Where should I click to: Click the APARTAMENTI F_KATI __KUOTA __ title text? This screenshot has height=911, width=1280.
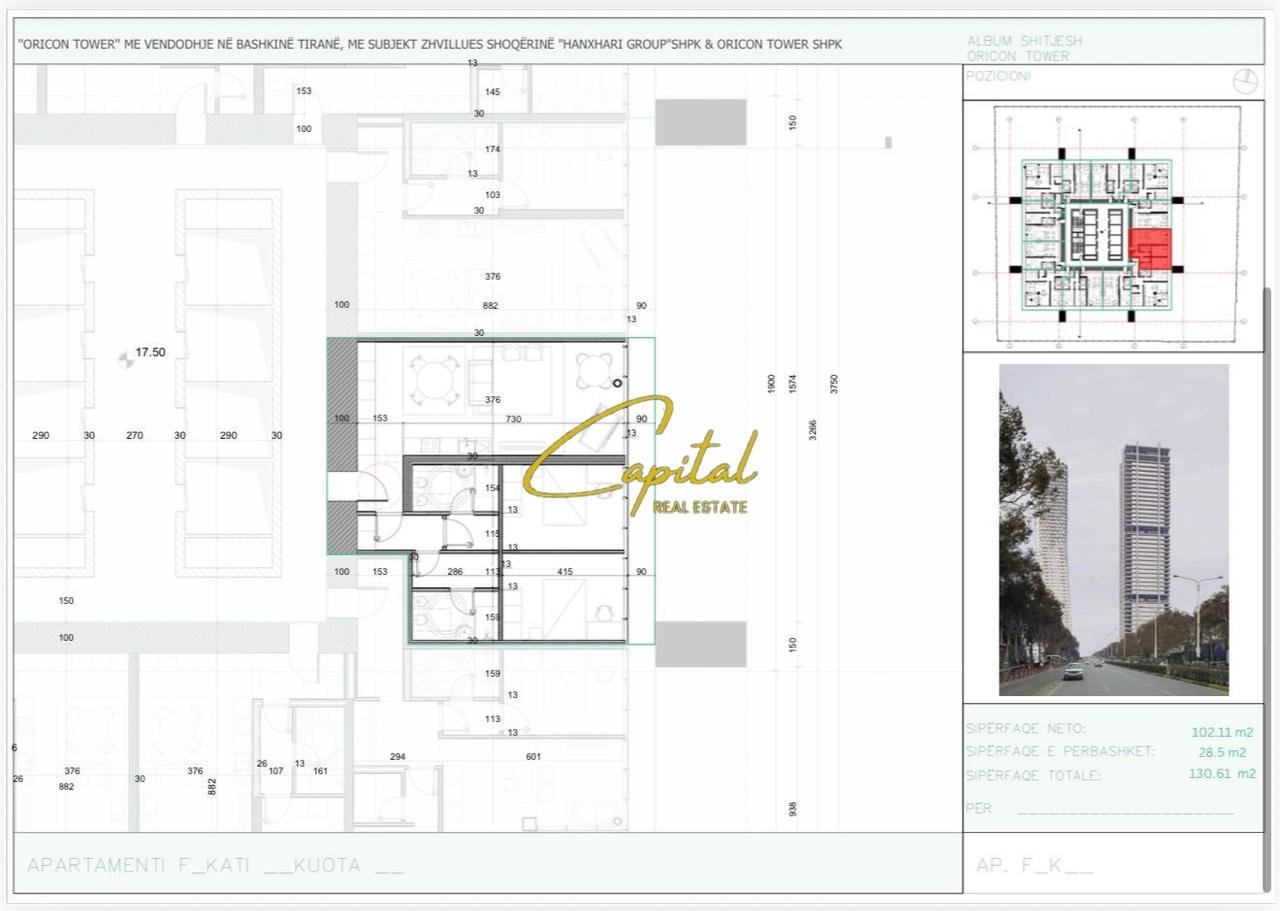click(216, 865)
